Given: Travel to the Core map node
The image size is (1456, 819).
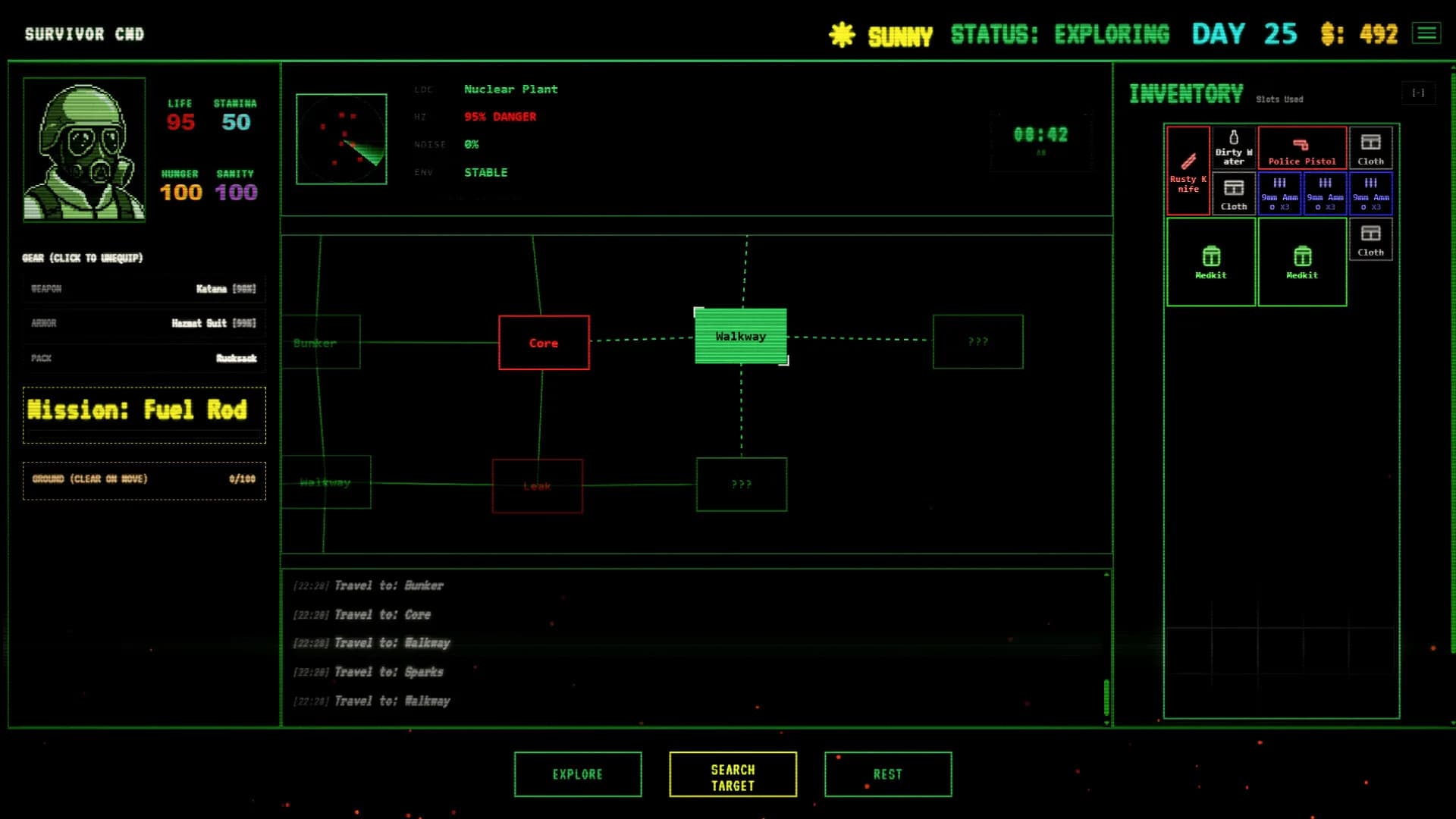Looking at the screenshot, I should coord(544,343).
